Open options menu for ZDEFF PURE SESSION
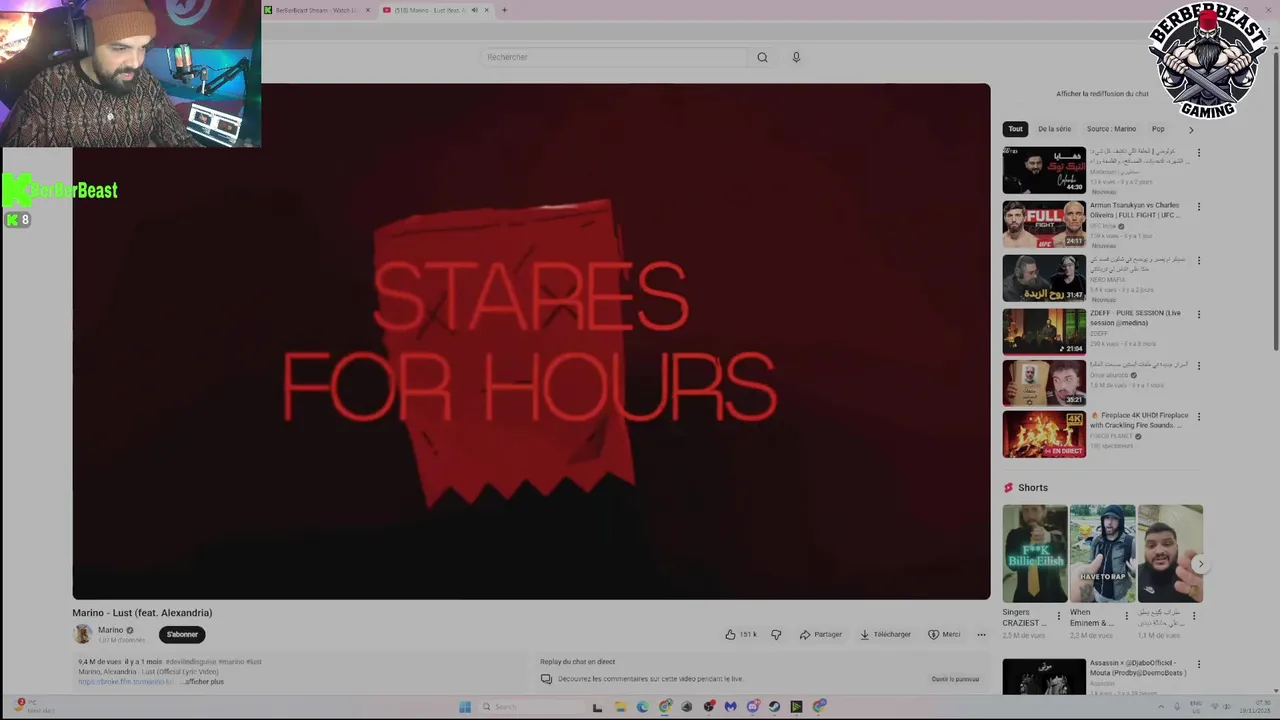Image resolution: width=1280 pixels, height=720 pixels. tap(1199, 314)
